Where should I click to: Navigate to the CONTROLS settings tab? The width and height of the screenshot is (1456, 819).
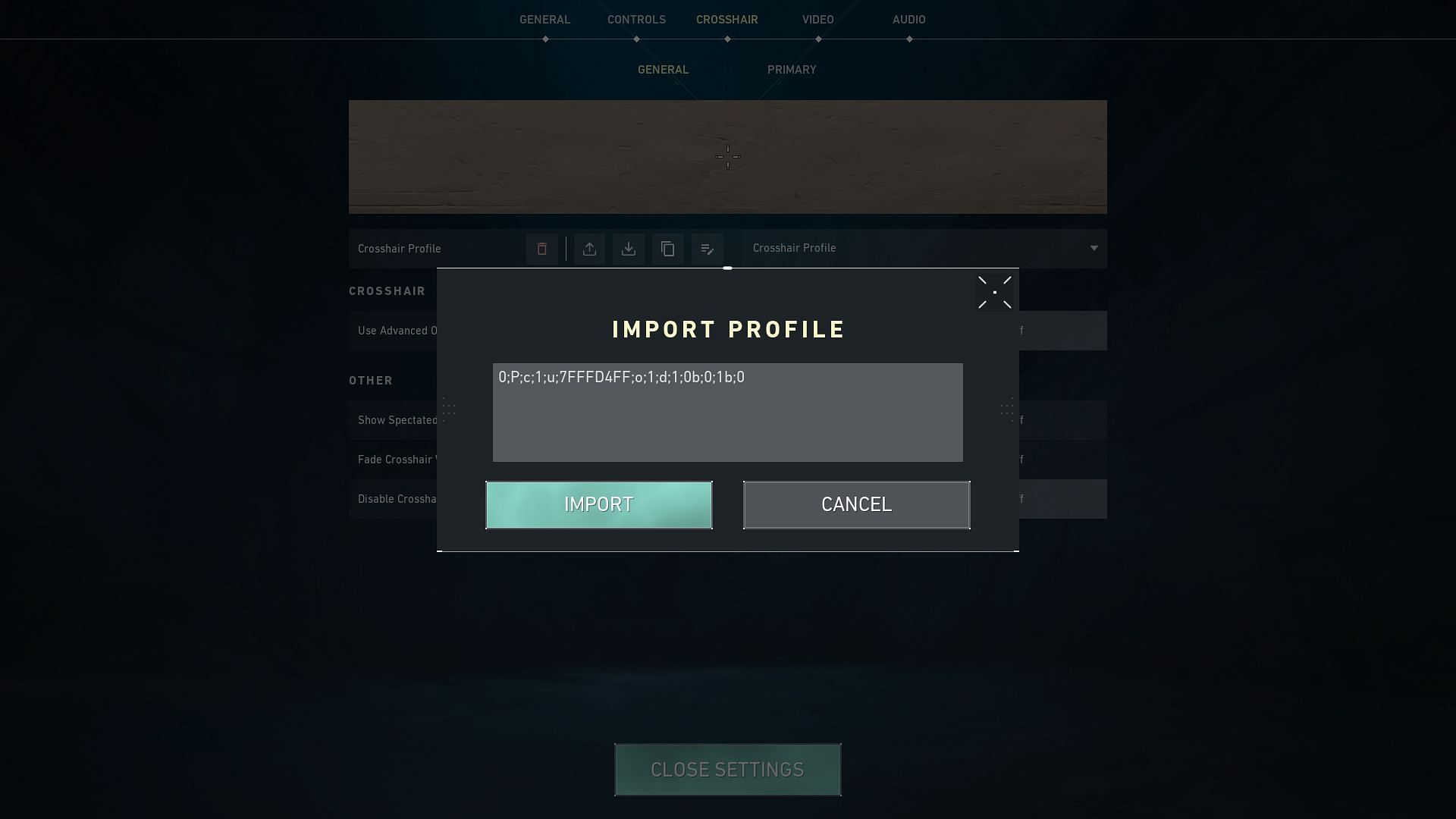point(636,19)
